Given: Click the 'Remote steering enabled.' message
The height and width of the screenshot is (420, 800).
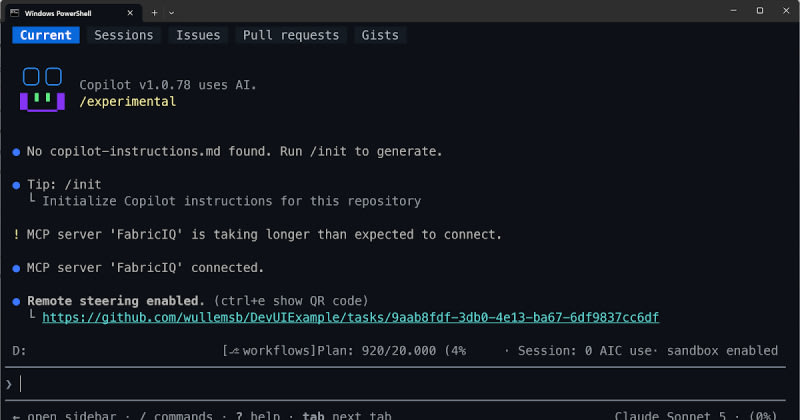Looking at the screenshot, I should point(116,301).
